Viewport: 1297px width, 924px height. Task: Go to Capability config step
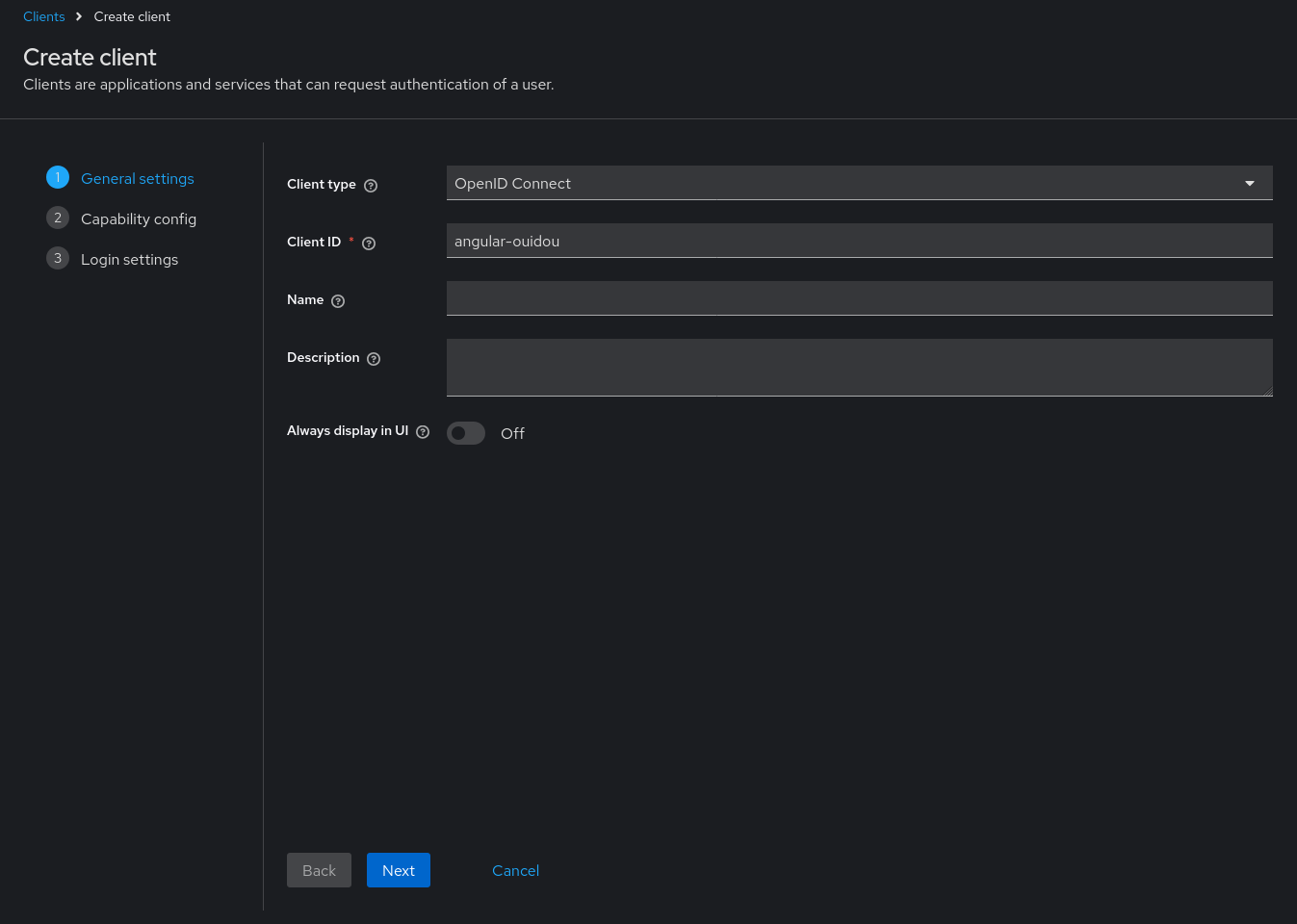(x=139, y=219)
